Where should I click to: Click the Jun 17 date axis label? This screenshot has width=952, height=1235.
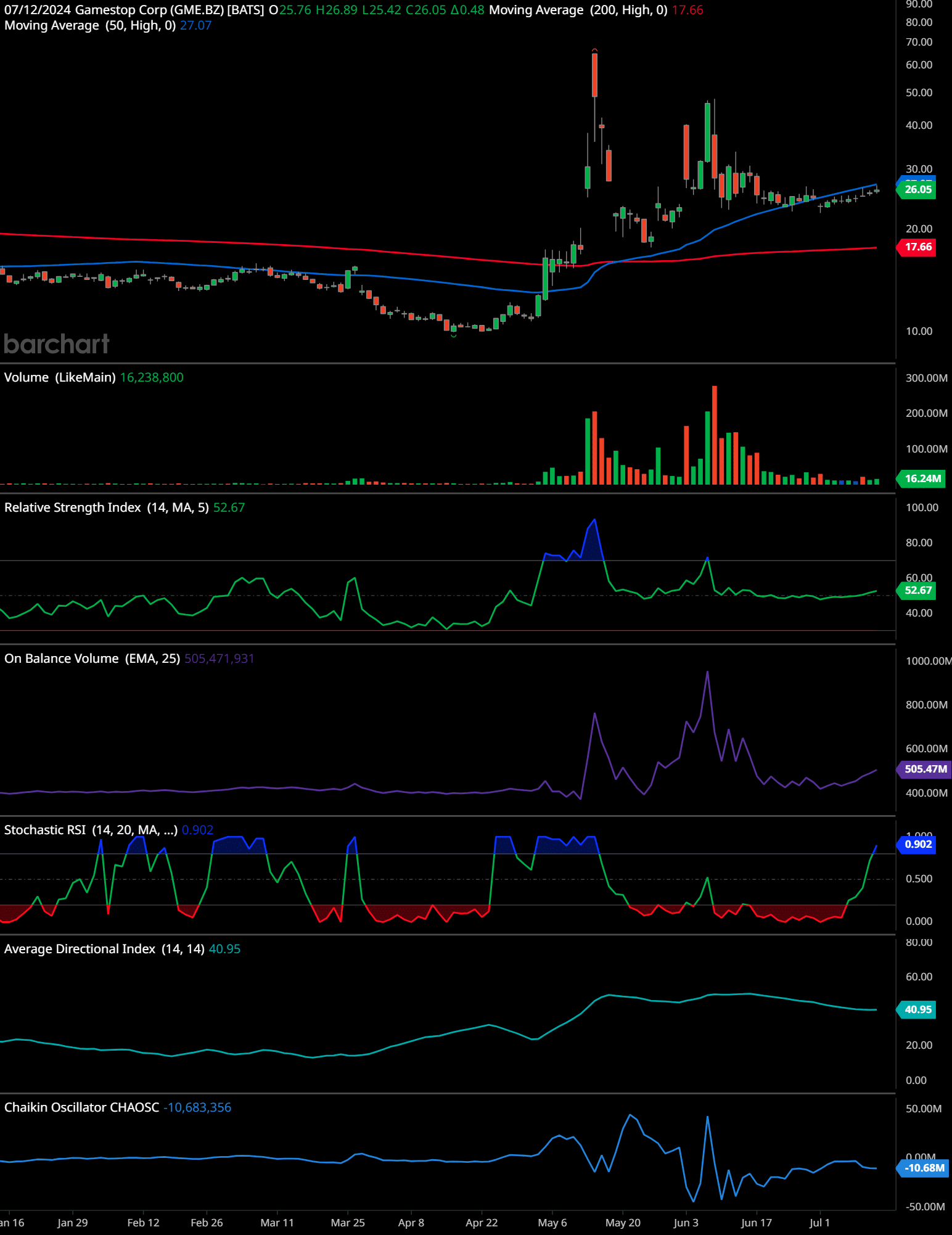click(x=757, y=1223)
